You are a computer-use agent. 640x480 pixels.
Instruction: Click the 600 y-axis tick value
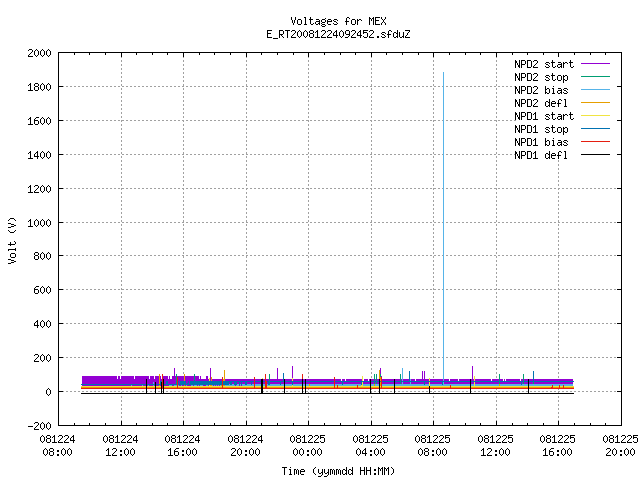(x=42, y=290)
